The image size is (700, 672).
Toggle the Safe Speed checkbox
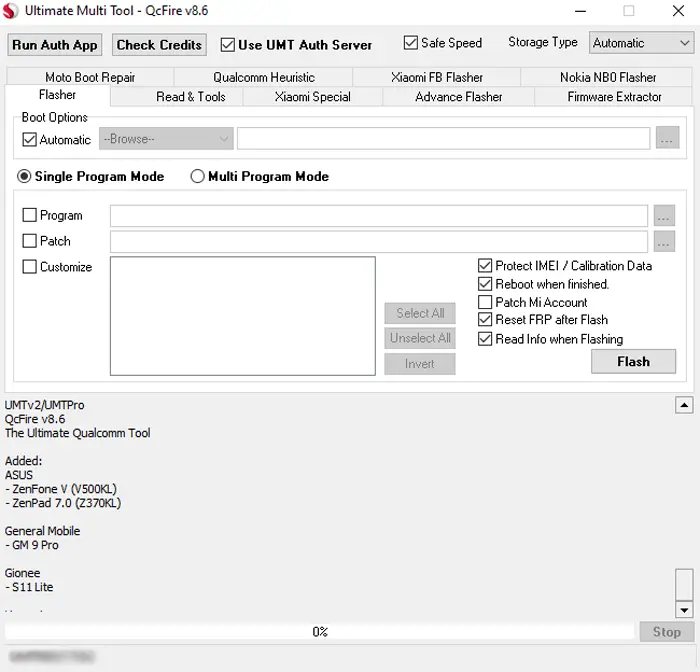[410, 43]
